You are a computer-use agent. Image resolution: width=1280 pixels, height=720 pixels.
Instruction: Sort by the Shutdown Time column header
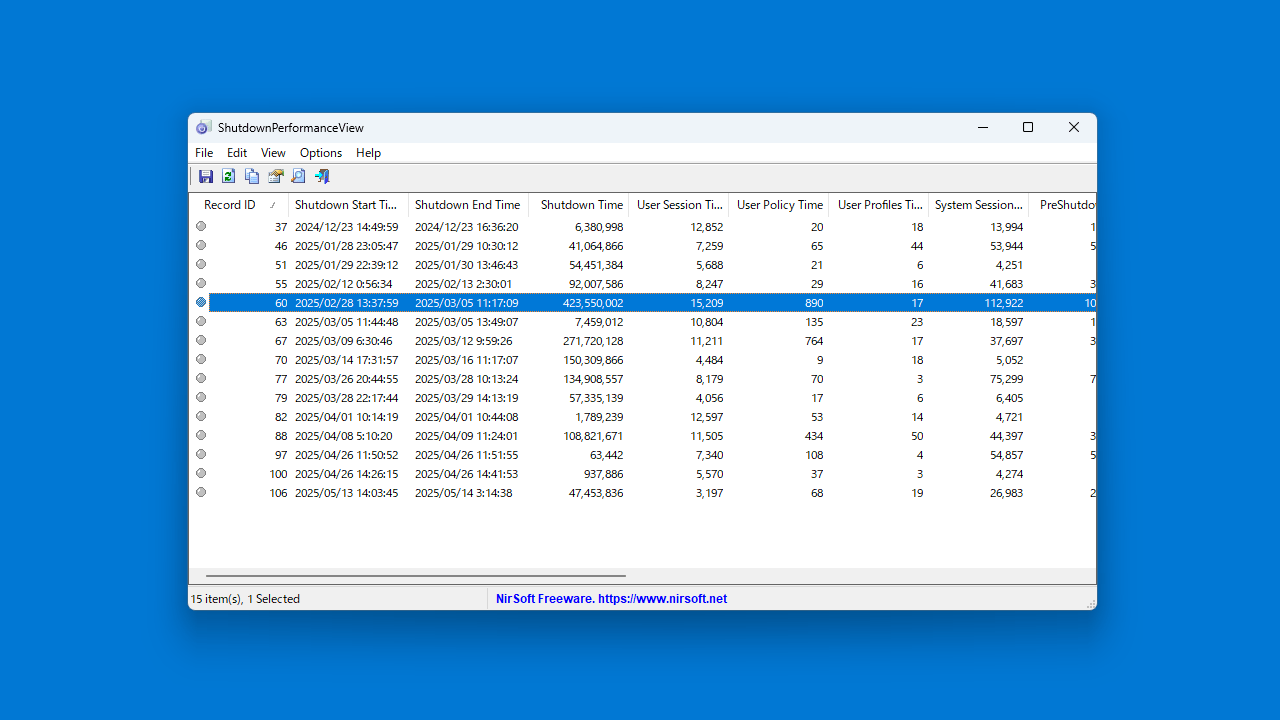point(579,205)
